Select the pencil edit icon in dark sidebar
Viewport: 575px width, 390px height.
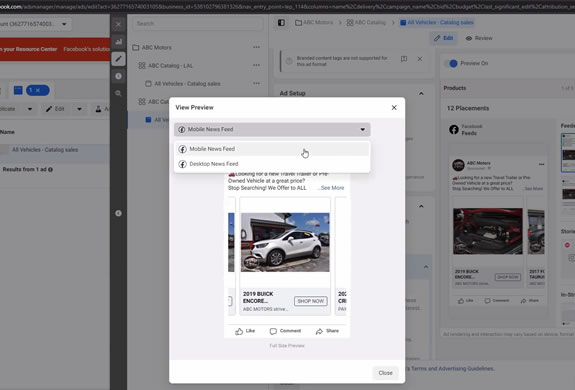click(x=118, y=59)
